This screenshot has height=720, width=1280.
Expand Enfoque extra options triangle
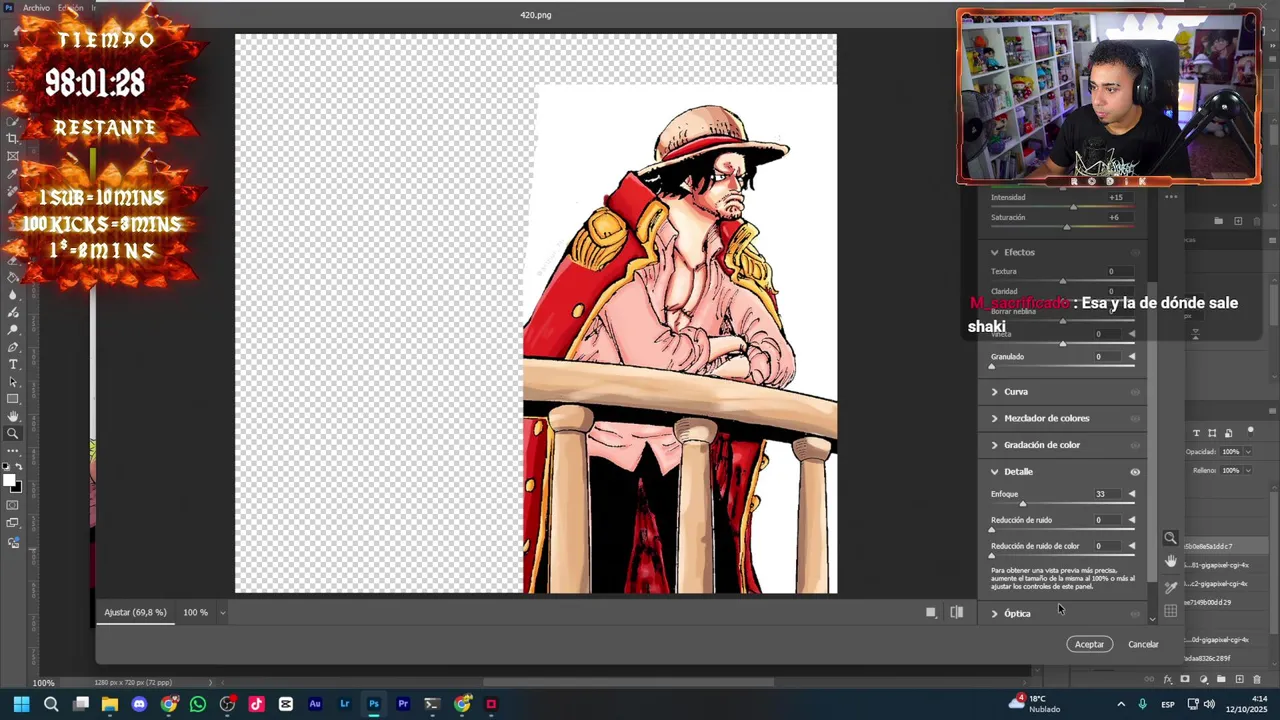coord(1132,494)
